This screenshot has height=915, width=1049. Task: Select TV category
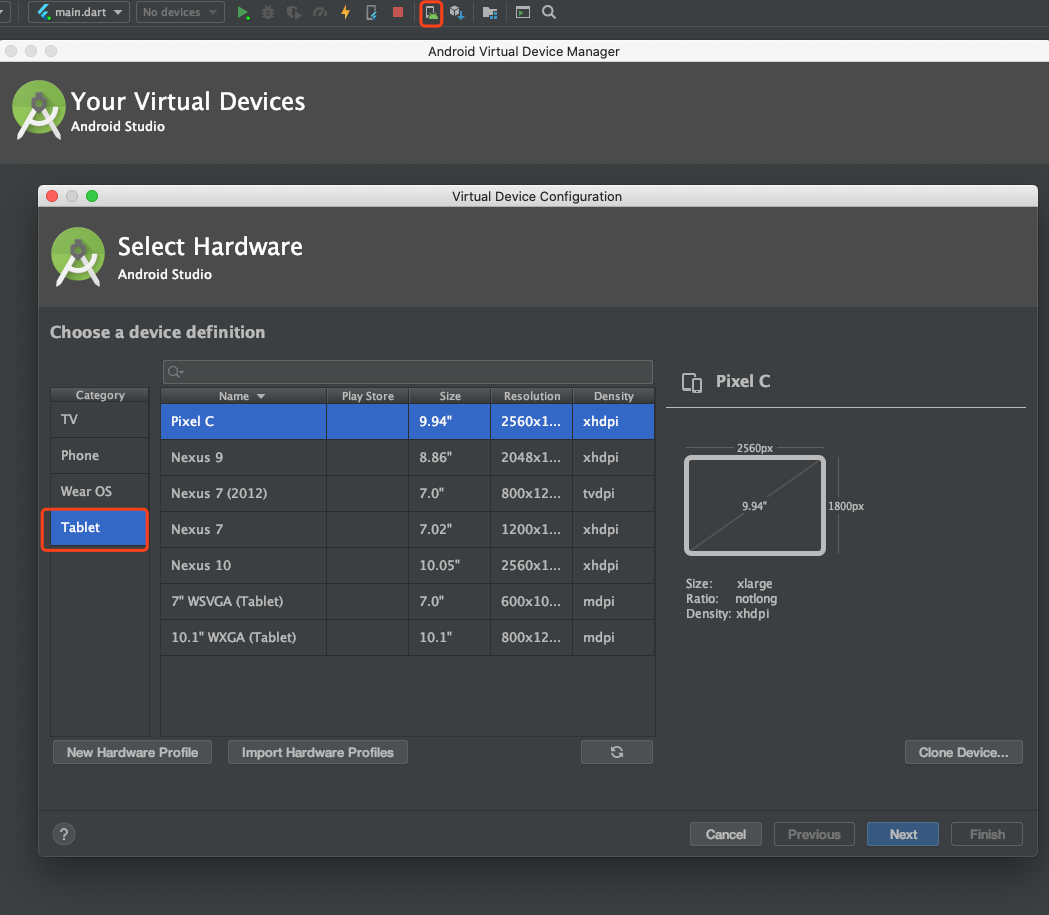click(x=100, y=419)
